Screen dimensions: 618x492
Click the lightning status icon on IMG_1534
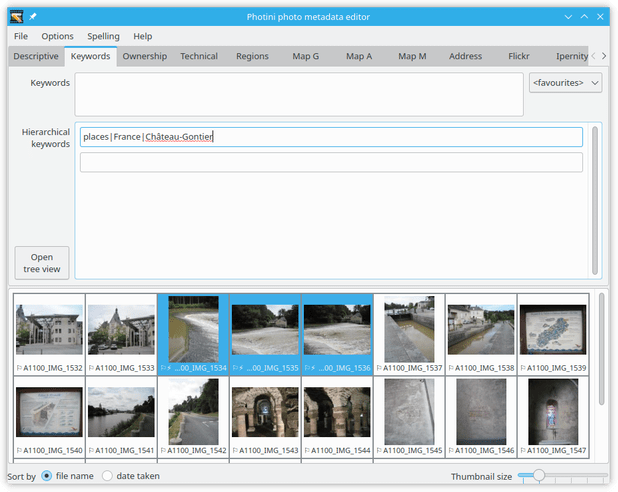[169, 368]
